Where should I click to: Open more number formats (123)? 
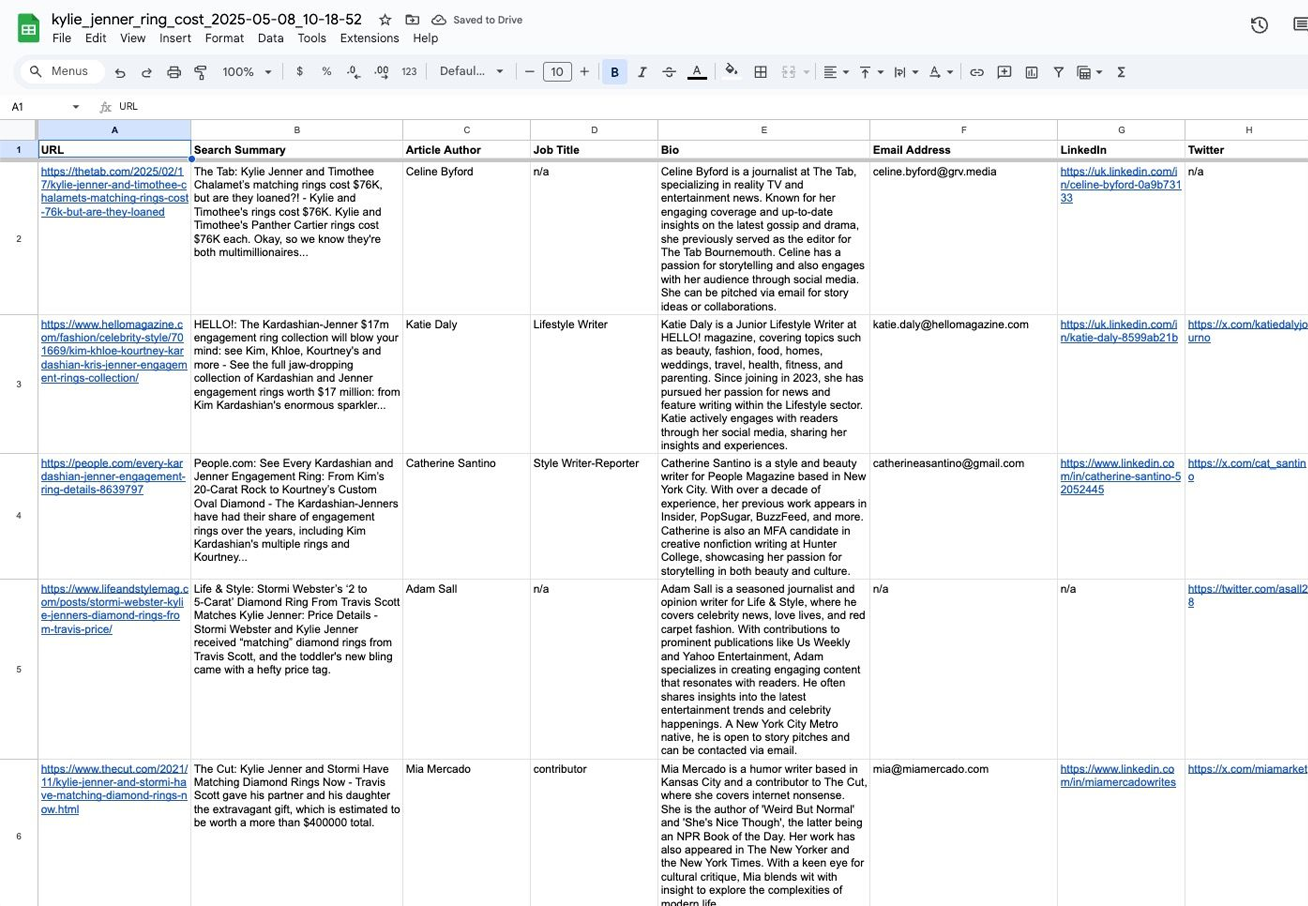tap(409, 72)
